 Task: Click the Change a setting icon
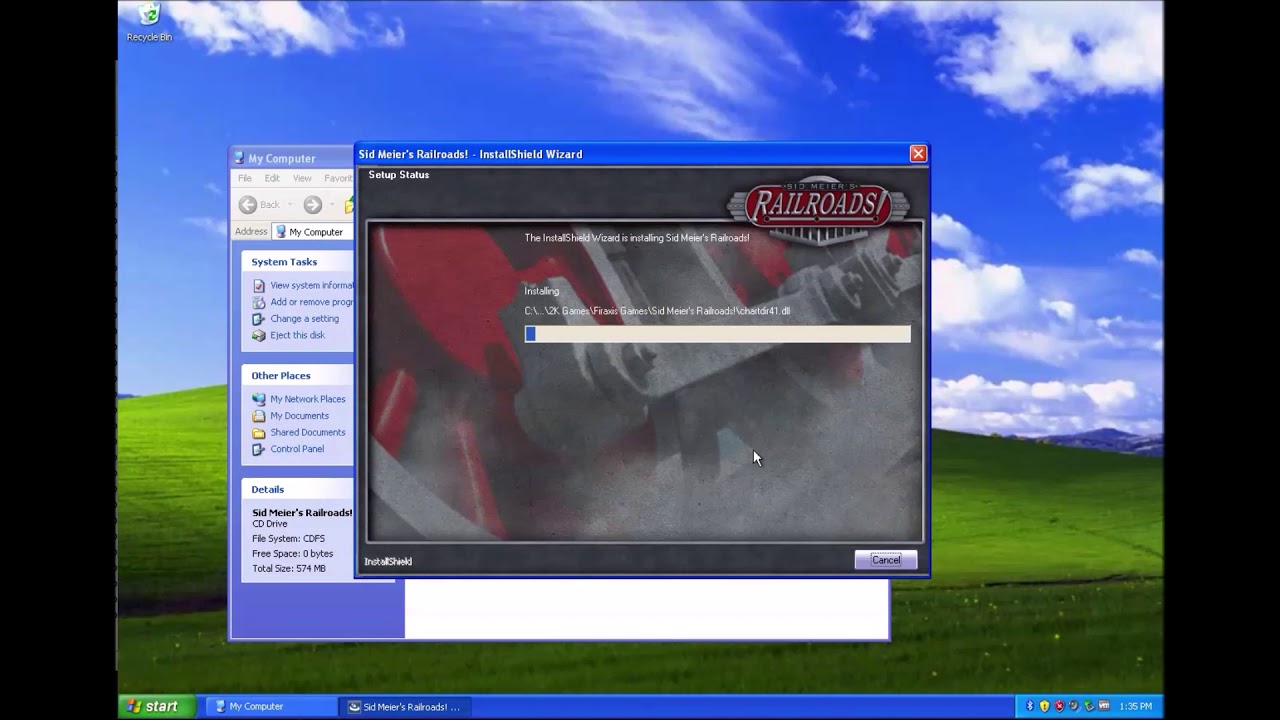point(259,319)
